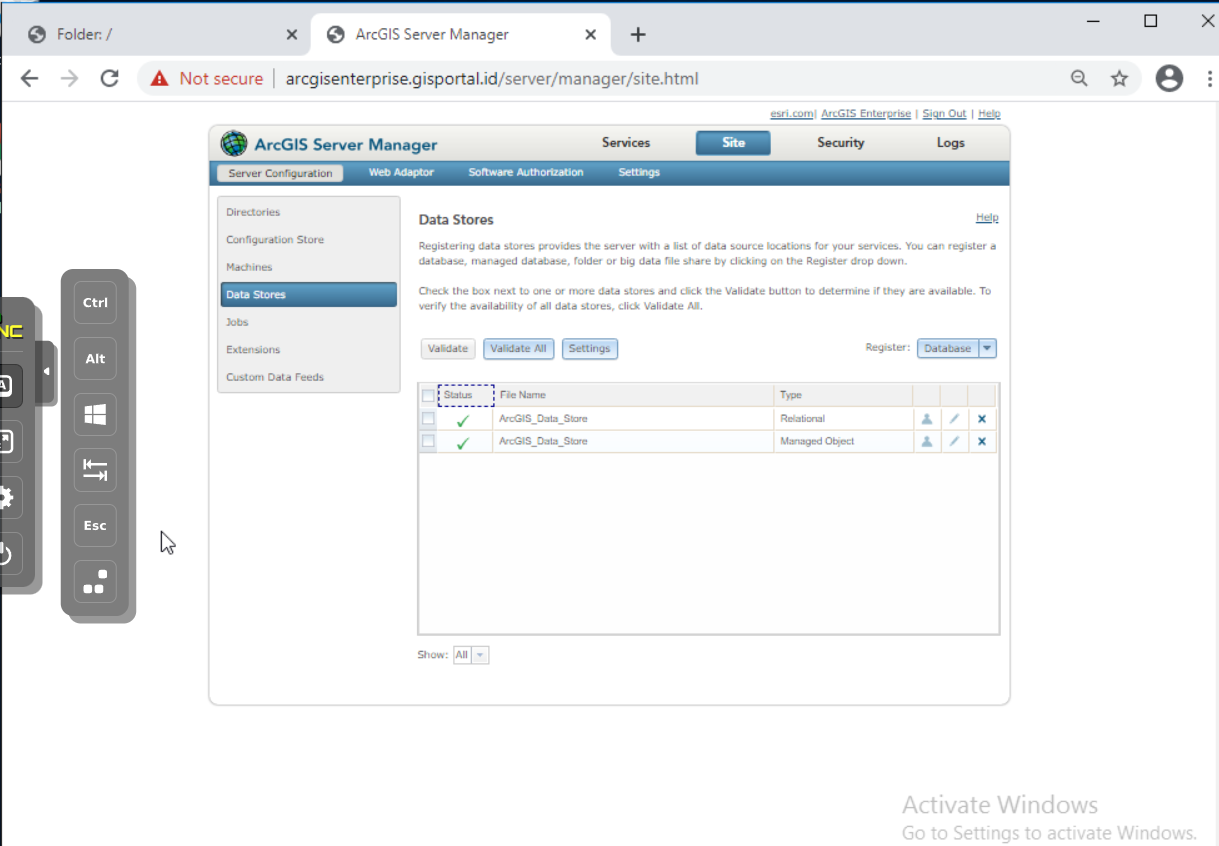Reload the page with browser refresh icon

point(110,79)
